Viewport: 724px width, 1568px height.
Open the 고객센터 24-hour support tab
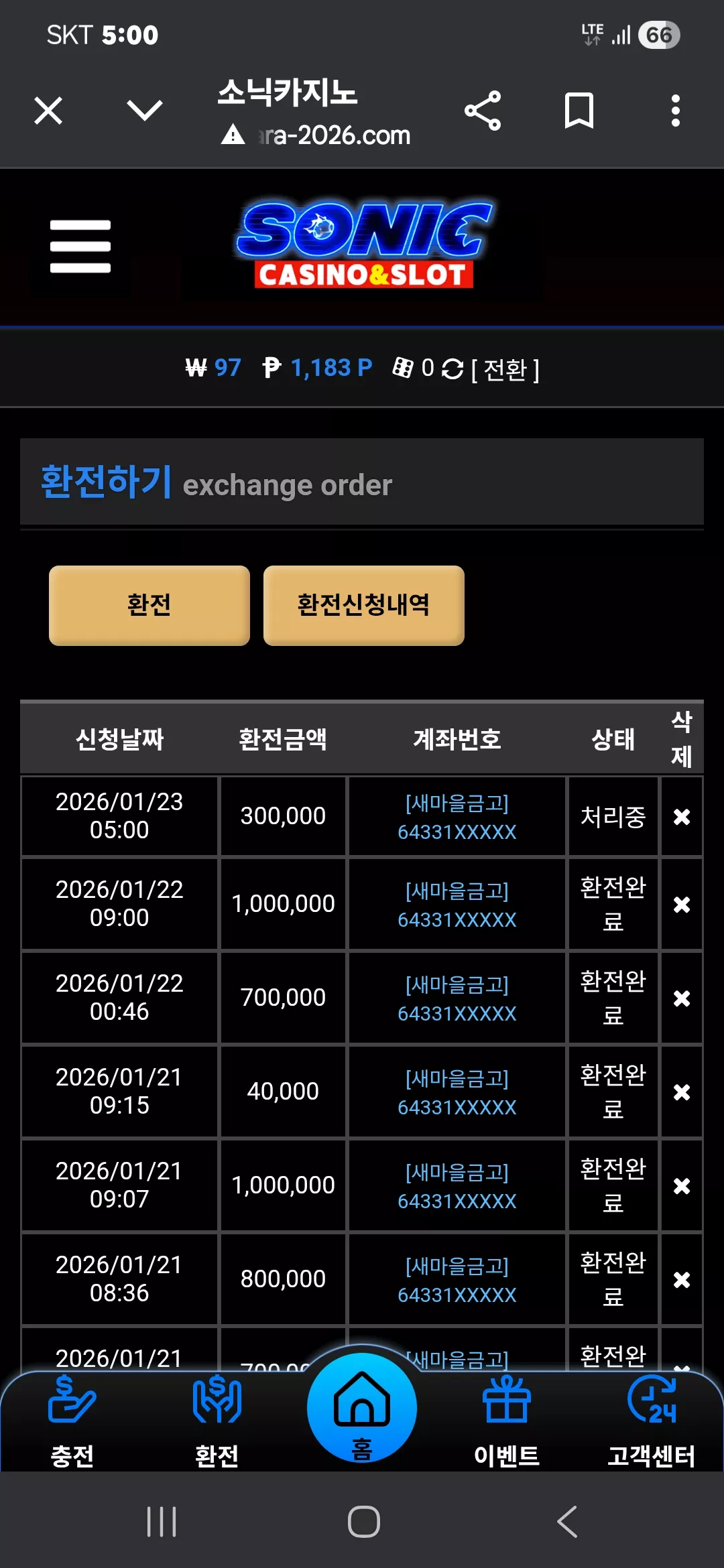pyautogui.click(x=652, y=1421)
